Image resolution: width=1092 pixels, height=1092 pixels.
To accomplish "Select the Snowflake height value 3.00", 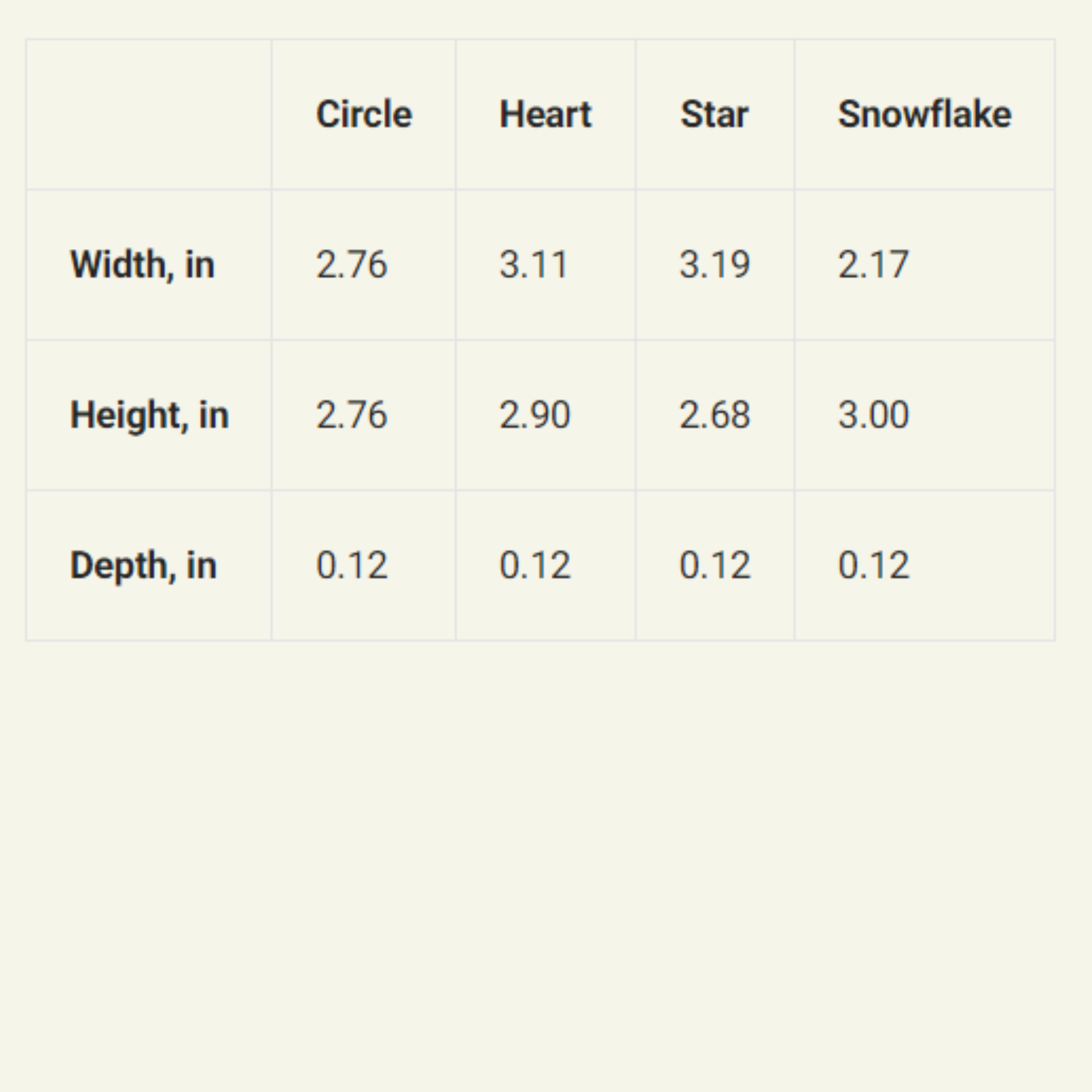I will point(873,415).
